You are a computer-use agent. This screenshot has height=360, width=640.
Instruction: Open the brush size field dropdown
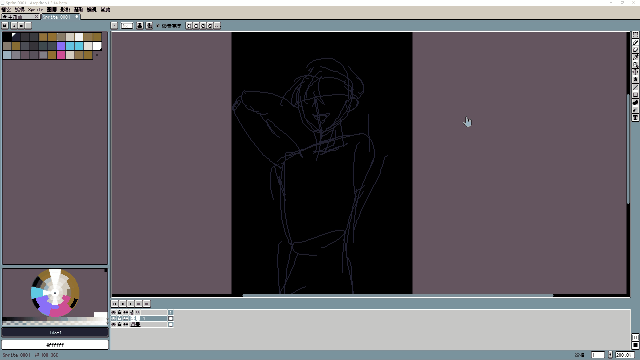127,26
